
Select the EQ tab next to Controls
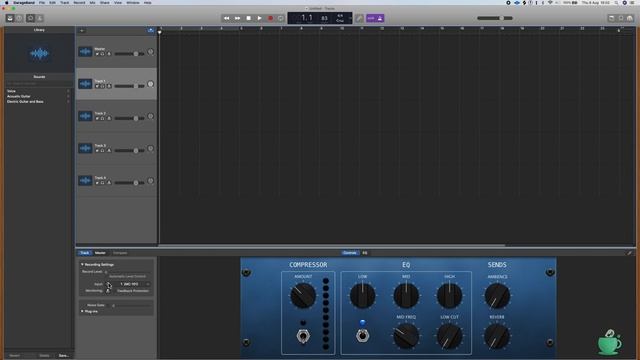point(365,253)
